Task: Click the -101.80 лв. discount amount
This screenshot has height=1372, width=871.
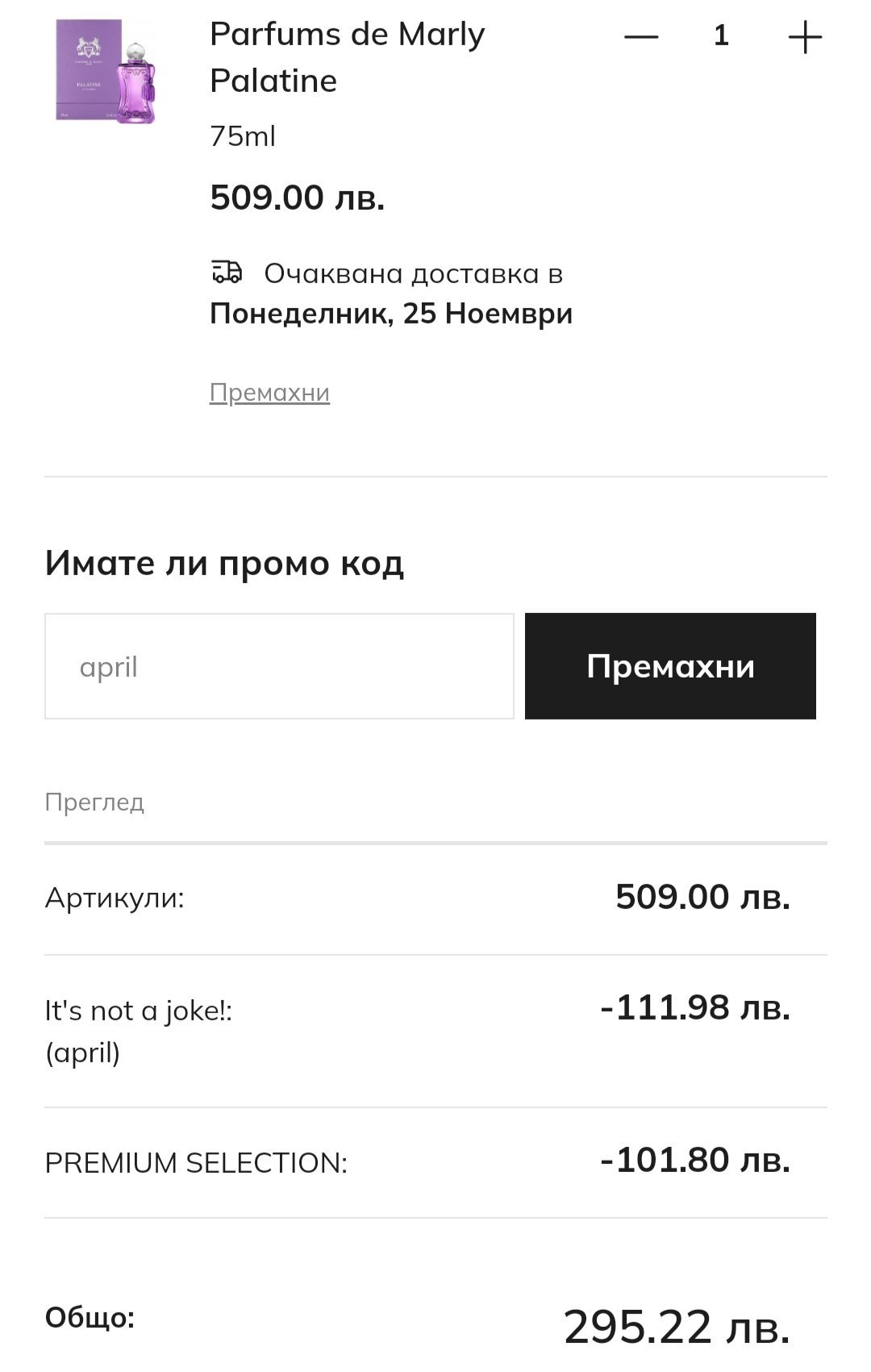Action: coord(695,1160)
